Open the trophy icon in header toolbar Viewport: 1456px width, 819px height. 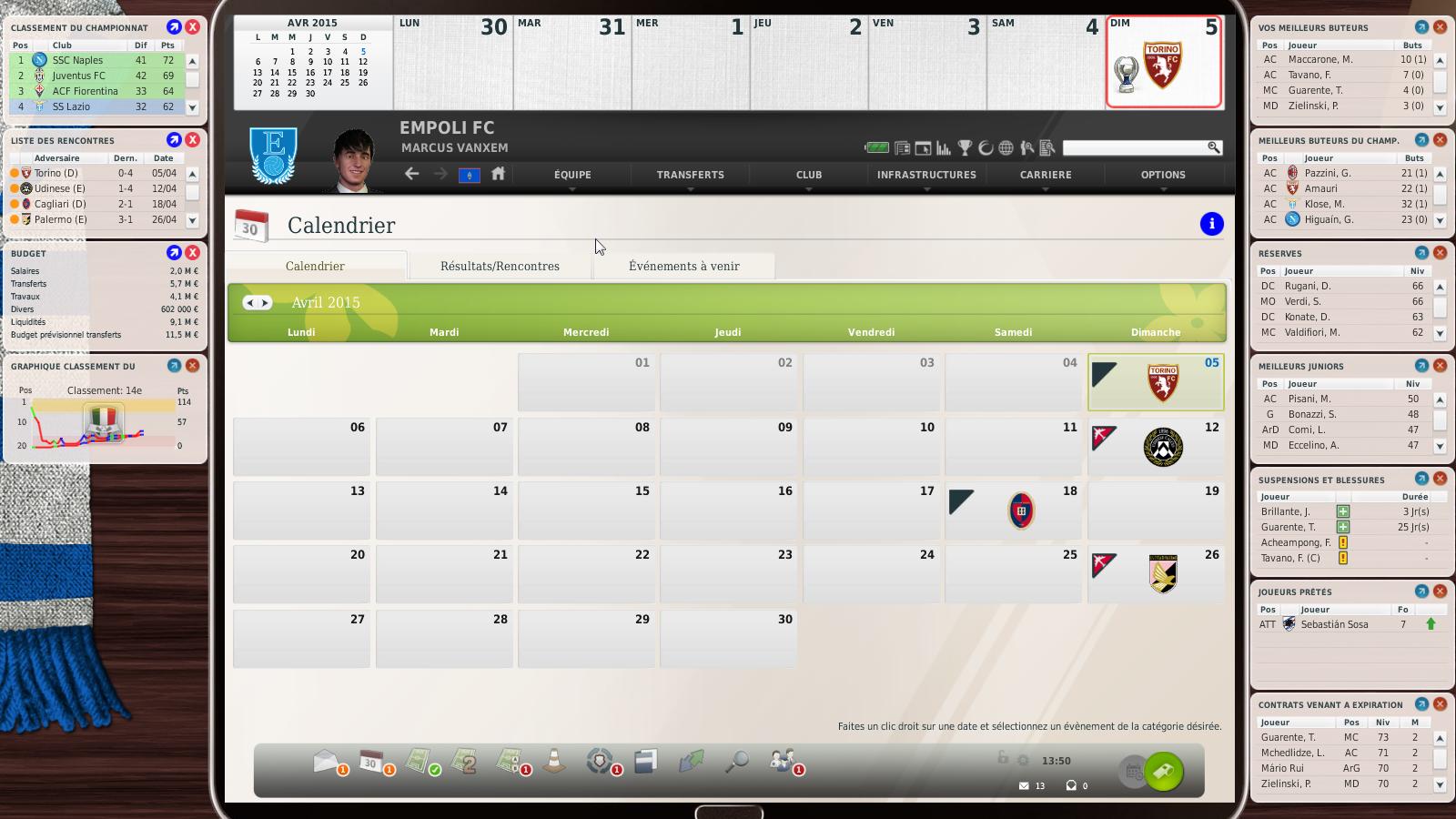pyautogui.click(x=965, y=147)
